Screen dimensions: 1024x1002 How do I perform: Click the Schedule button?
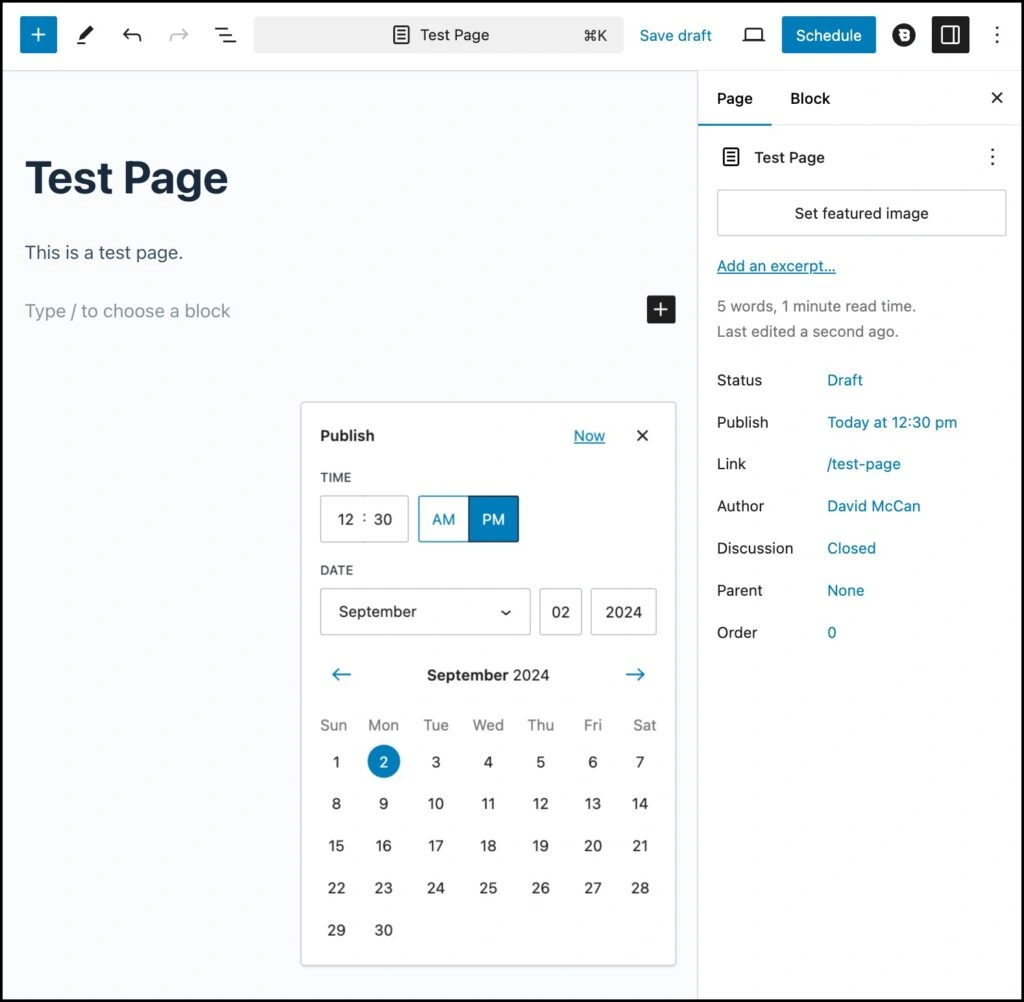(828, 34)
